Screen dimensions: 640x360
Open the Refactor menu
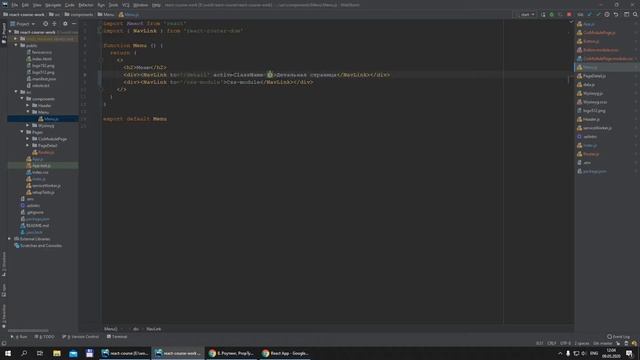pos(86,5)
